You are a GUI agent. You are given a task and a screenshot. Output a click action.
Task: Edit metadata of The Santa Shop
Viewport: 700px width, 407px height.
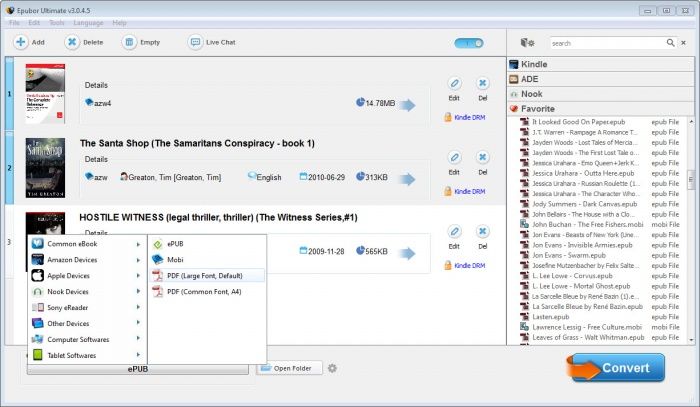[454, 158]
